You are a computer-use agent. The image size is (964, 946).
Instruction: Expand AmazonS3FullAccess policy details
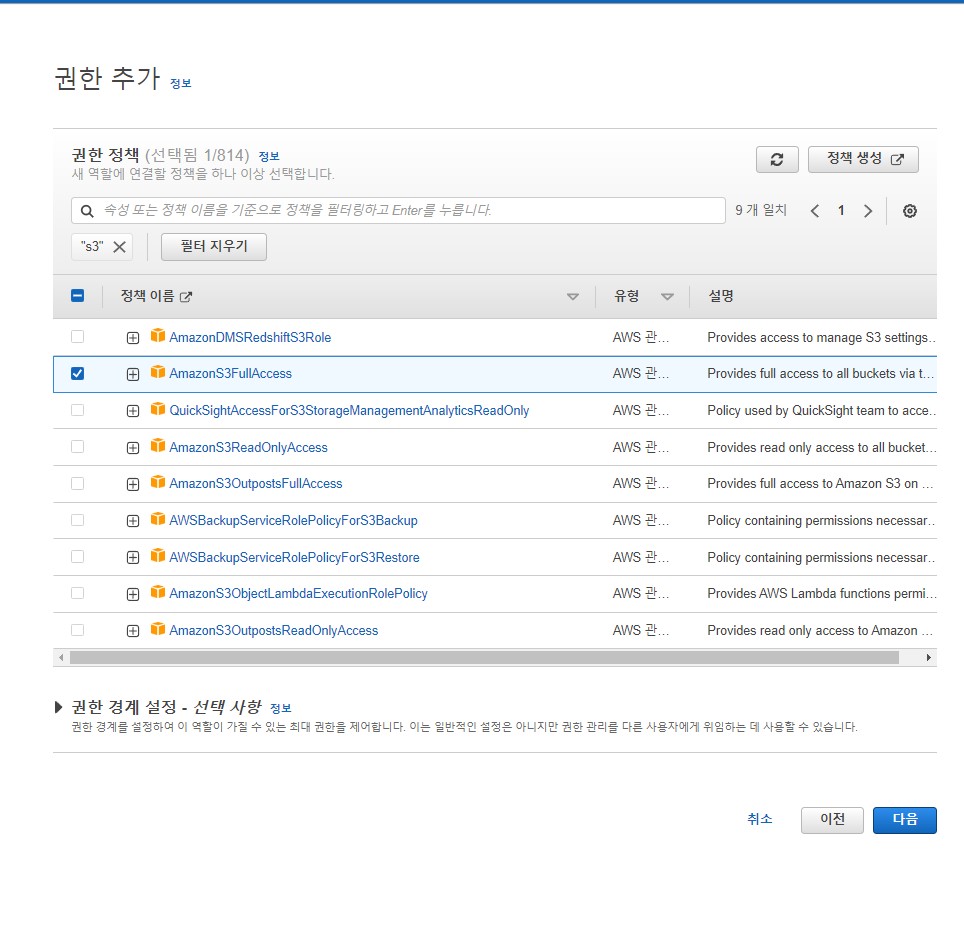pos(133,374)
